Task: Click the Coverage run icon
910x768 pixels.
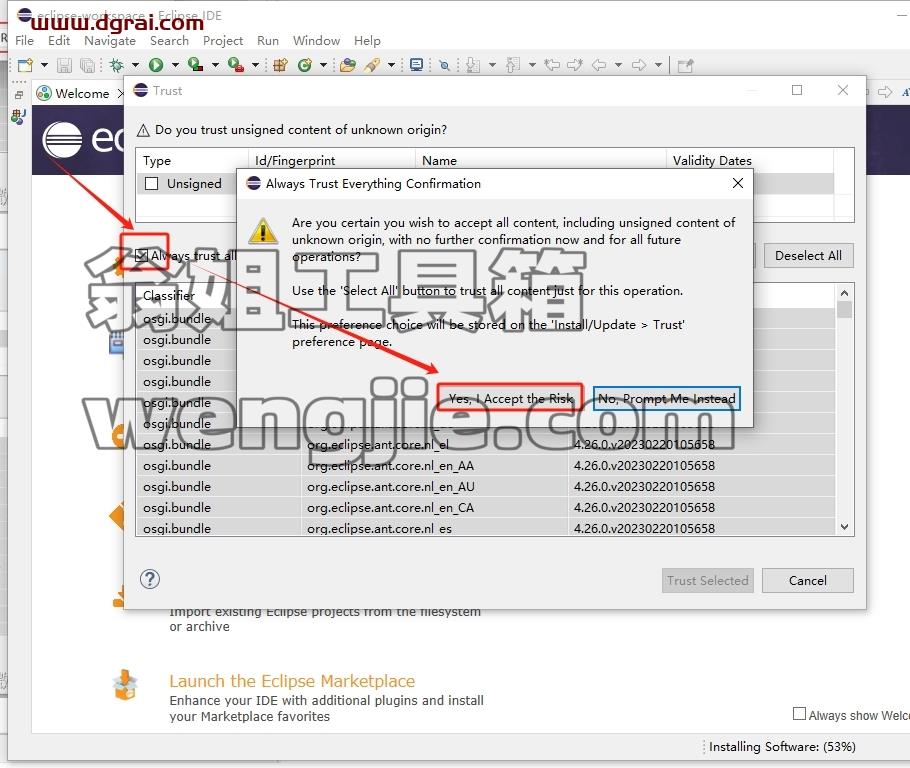Action: tap(196, 65)
